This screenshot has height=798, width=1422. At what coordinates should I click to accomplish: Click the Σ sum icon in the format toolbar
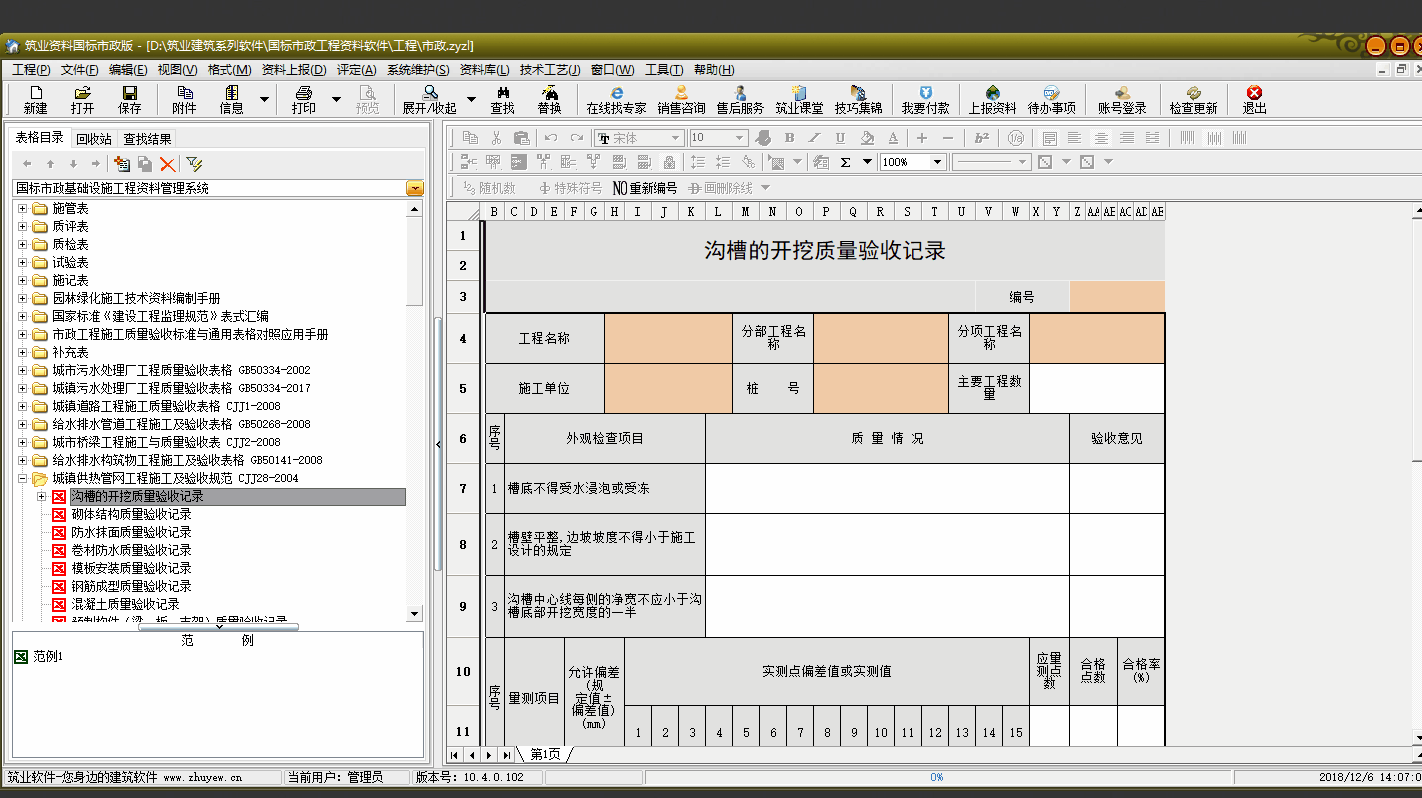point(845,162)
